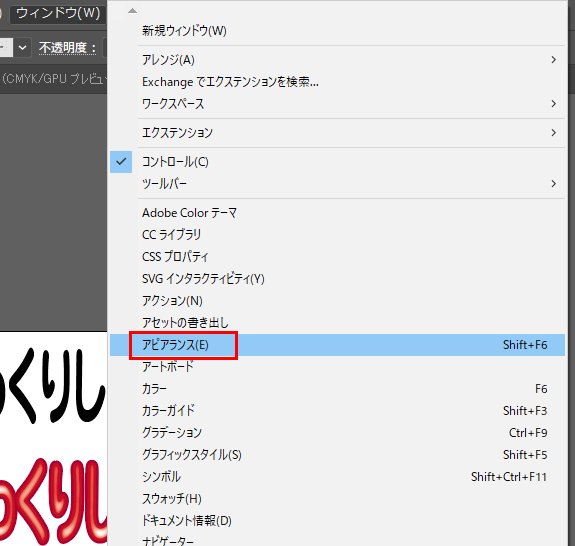Open SVG インタラクティビティ(Y) panel
This screenshot has width=575, height=546.
[x=337, y=279]
